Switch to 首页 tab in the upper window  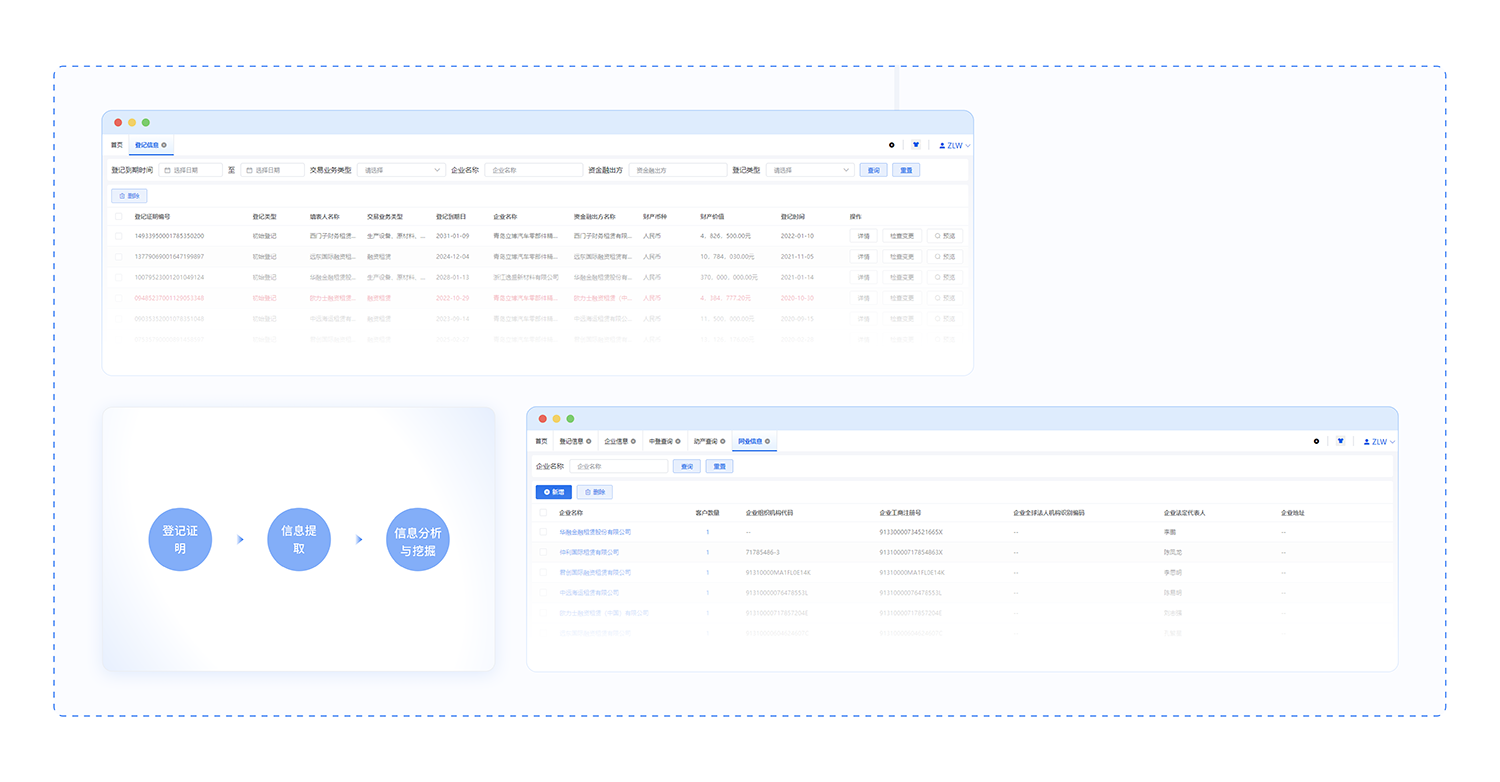(117, 145)
